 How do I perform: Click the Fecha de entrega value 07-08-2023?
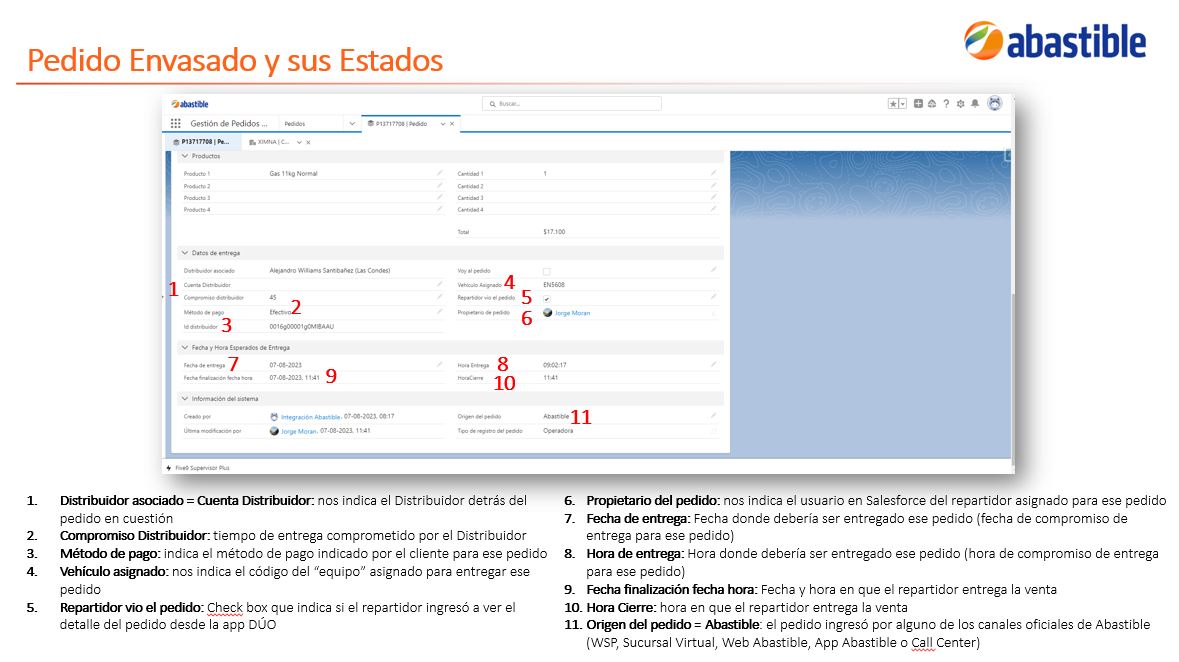pos(286,365)
